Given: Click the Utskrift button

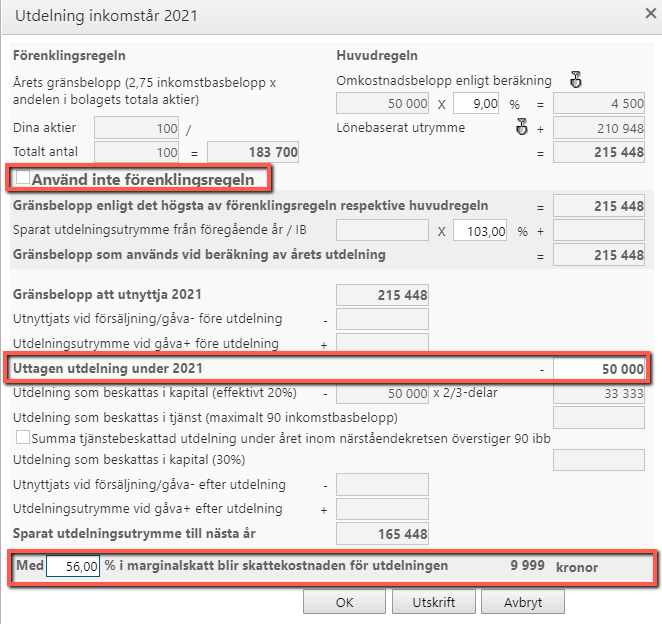Looking at the screenshot, I should pyautogui.click(x=434, y=602).
